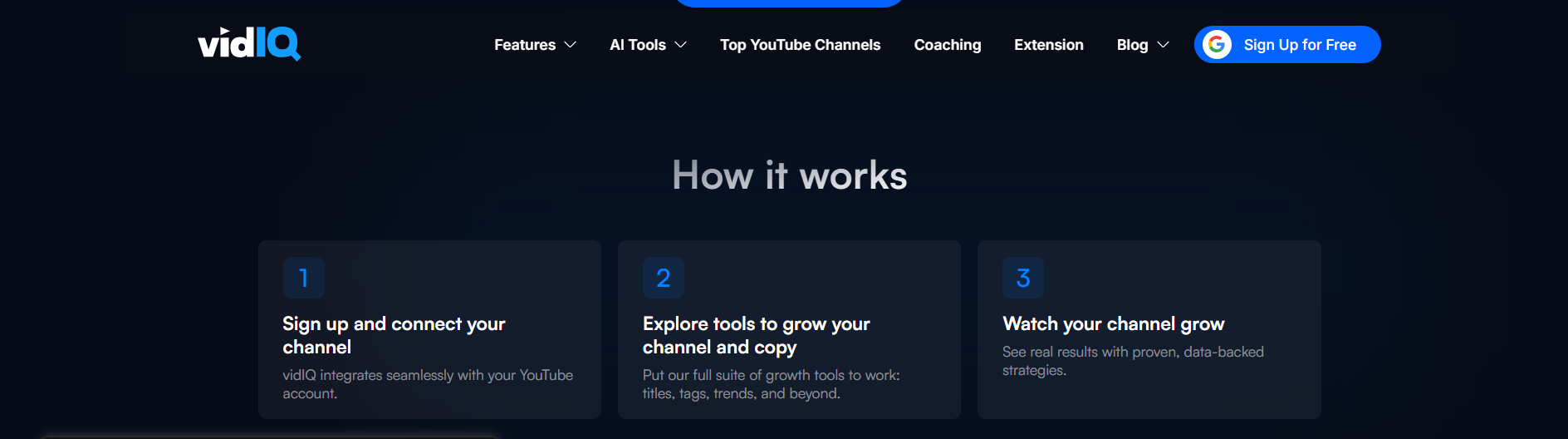Select 'Sign up and connect your channel' title
Image resolution: width=1568 pixels, height=439 pixels.
(x=394, y=335)
